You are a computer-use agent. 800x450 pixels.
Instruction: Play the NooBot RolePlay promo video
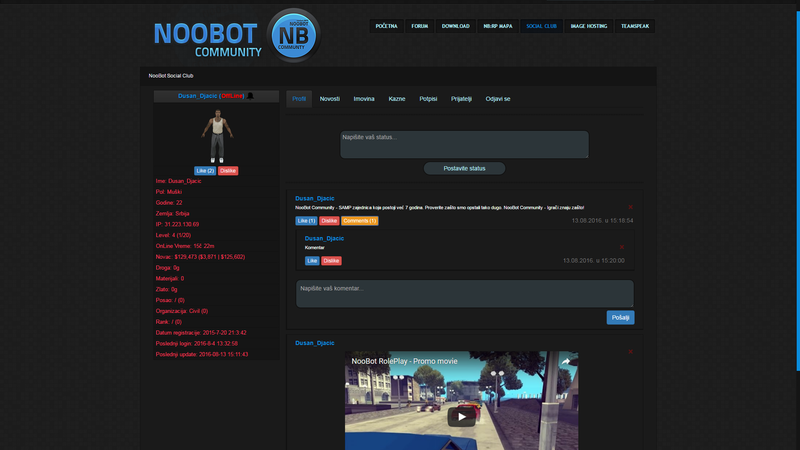point(461,417)
